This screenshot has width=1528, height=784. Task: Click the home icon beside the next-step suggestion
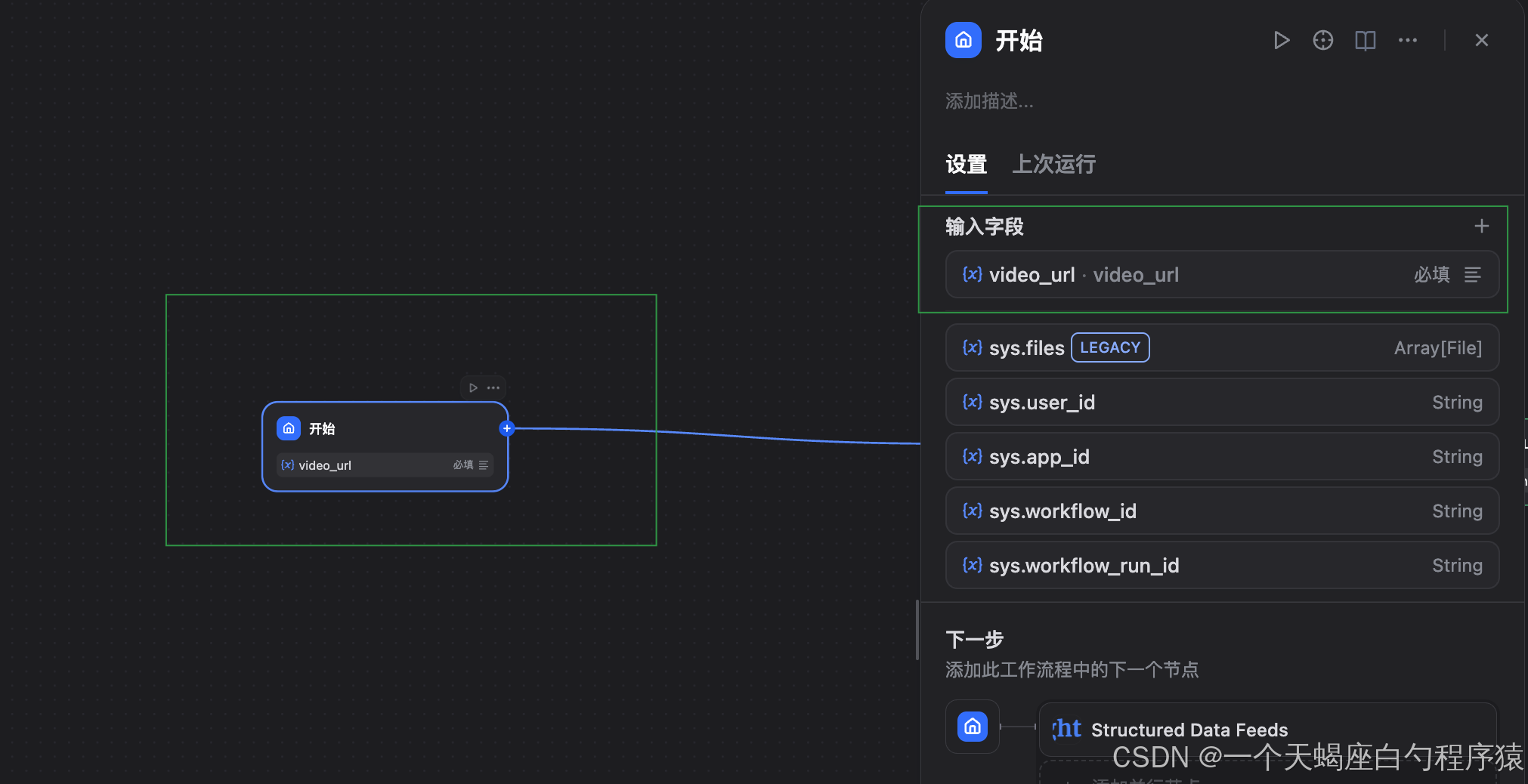coord(972,726)
